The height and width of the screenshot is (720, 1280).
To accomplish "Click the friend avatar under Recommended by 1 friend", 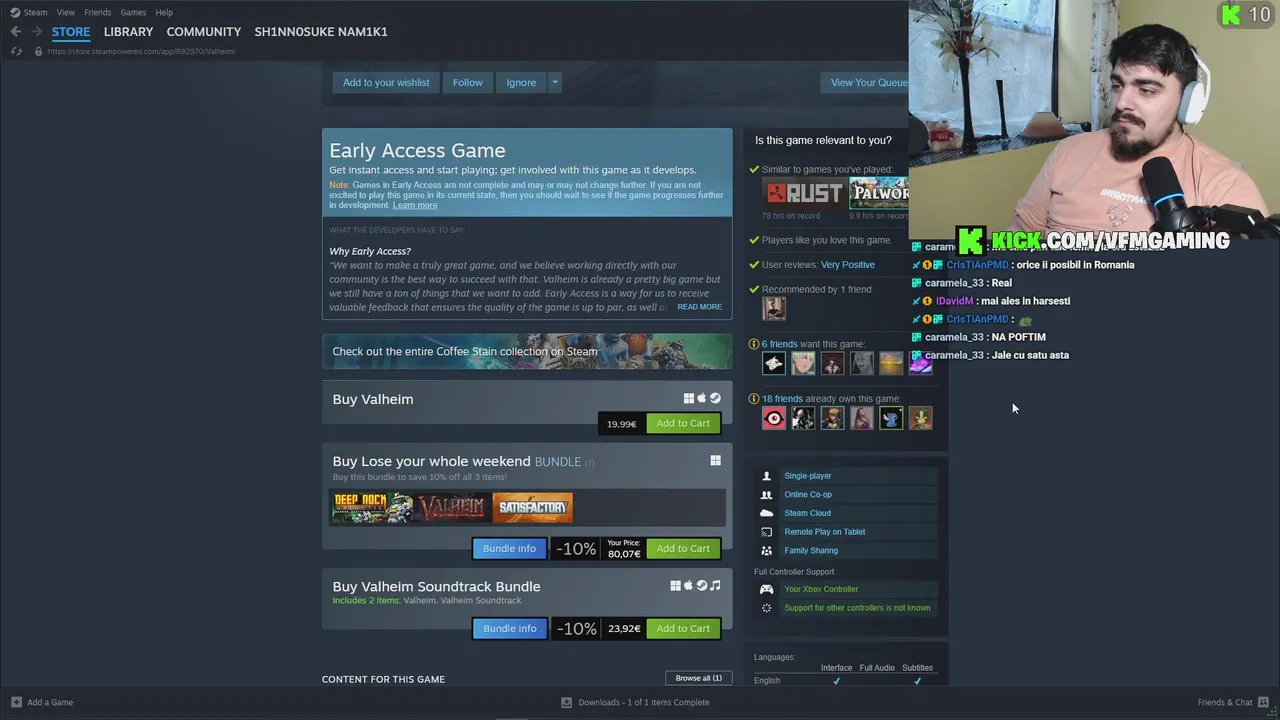I will click(x=774, y=308).
